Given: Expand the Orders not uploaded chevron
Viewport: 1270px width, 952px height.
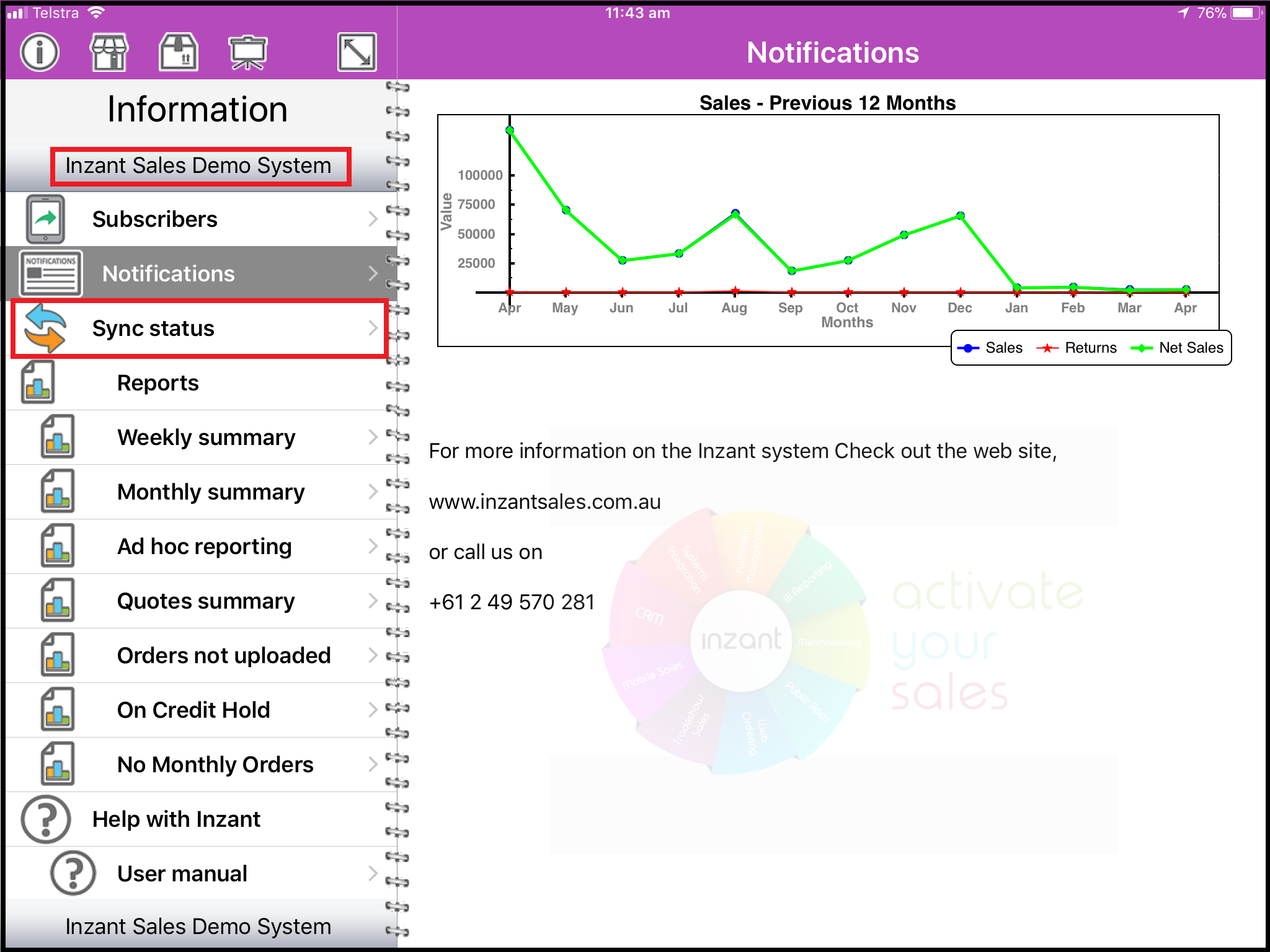Looking at the screenshot, I should (x=373, y=655).
